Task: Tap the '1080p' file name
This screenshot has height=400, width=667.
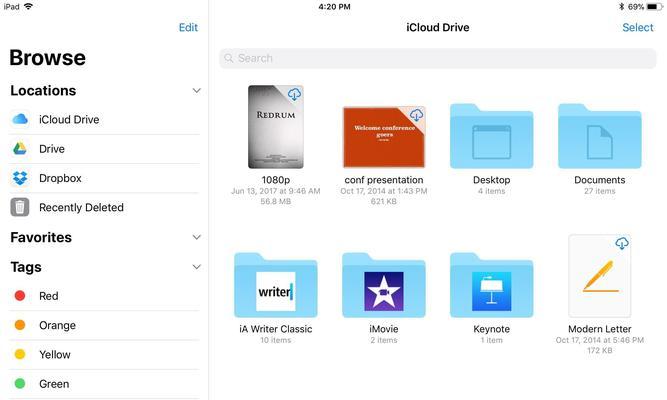Action: click(276, 180)
